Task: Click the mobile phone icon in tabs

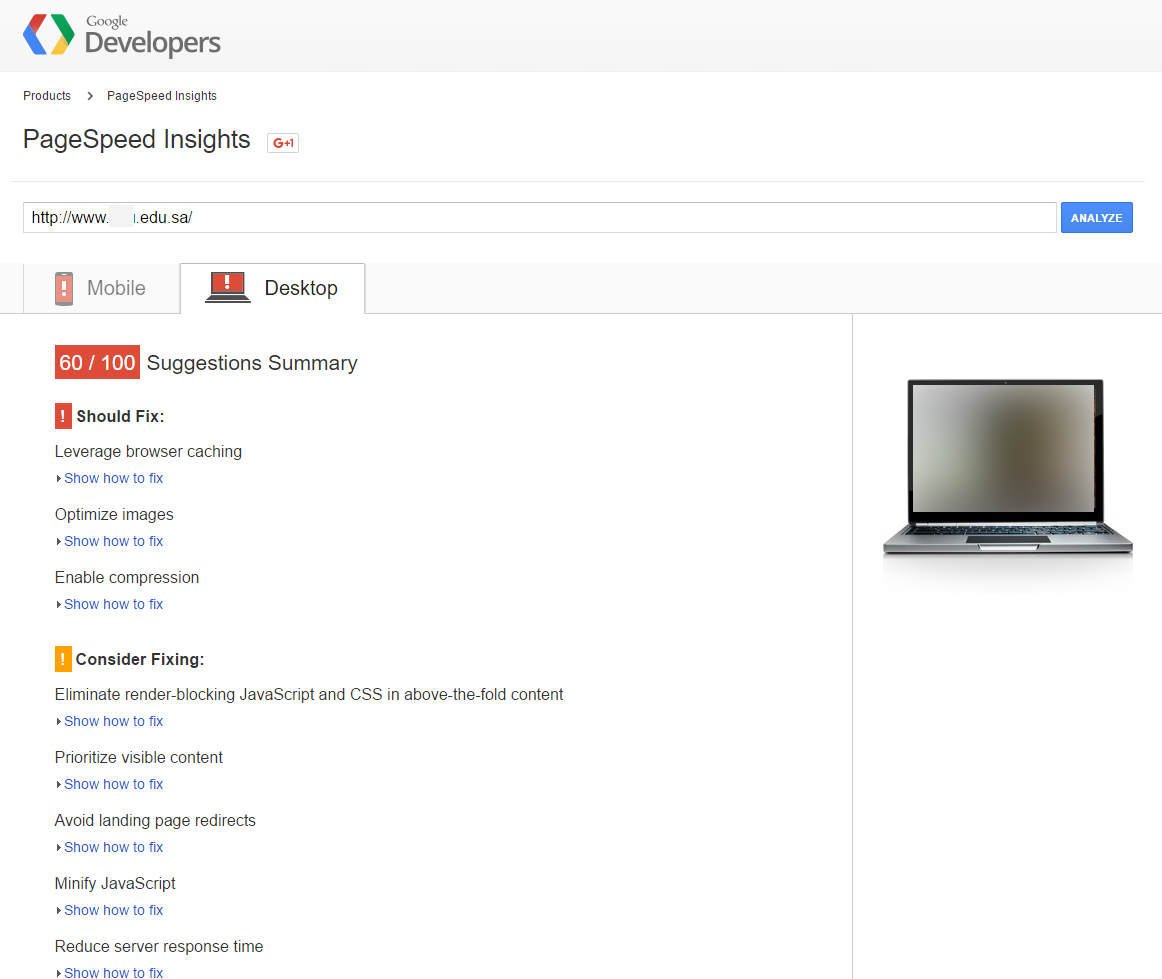Action: [x=64, y=288]
